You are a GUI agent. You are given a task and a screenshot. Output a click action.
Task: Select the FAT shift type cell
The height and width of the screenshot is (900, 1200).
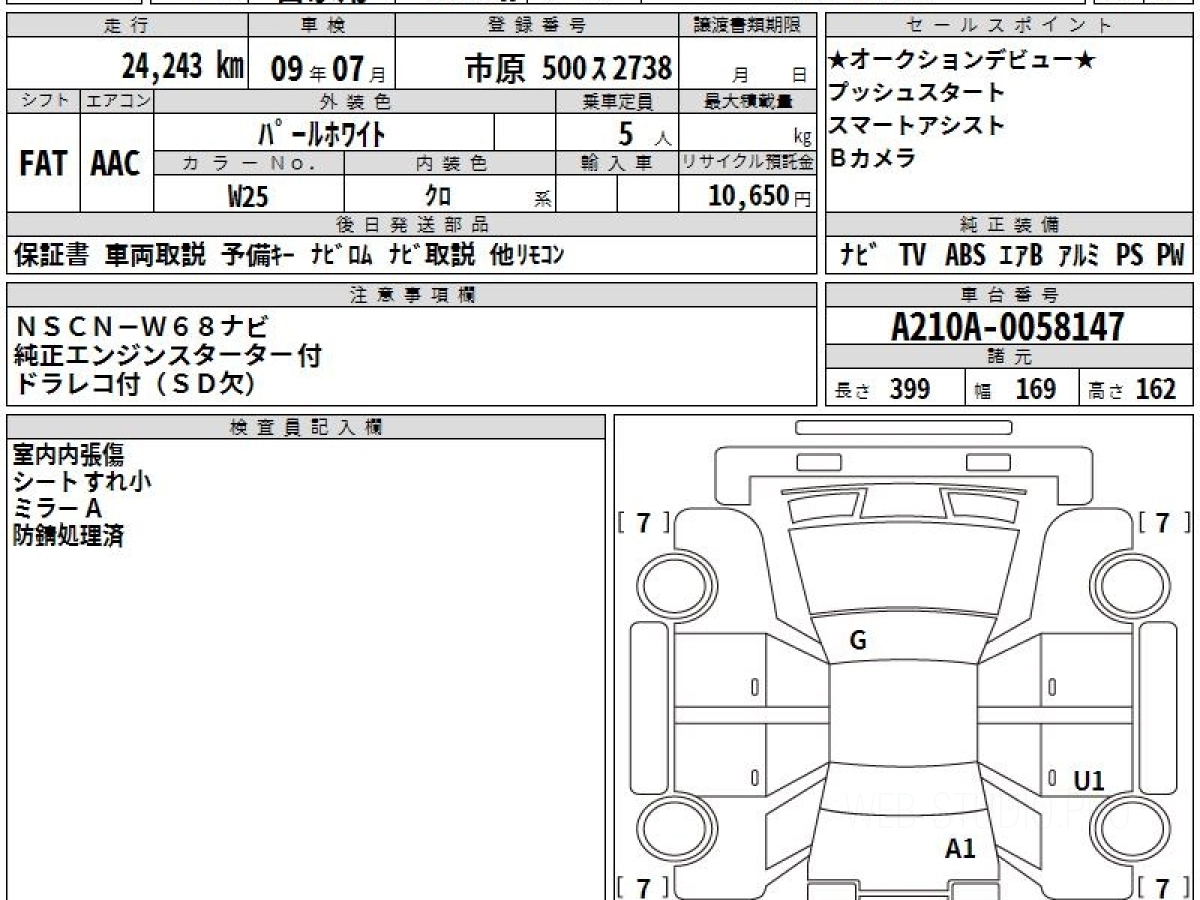[43, 165]
